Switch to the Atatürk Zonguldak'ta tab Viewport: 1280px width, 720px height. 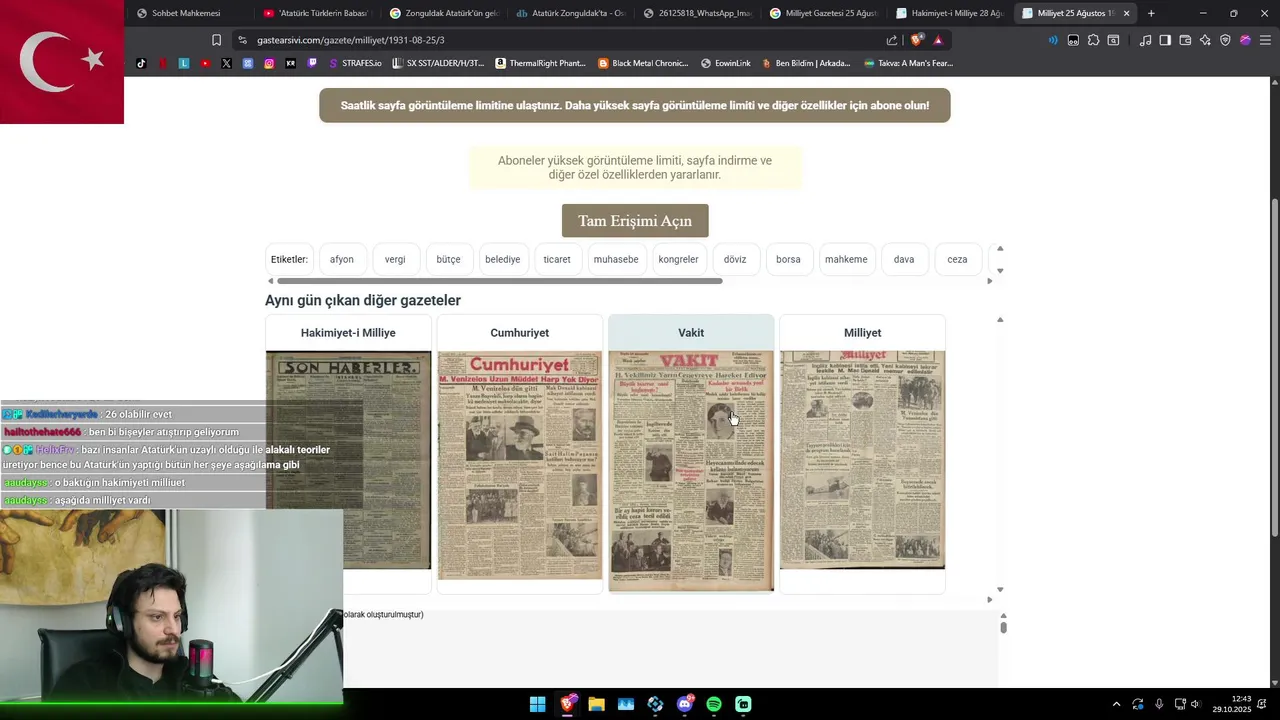pos(571,13)
